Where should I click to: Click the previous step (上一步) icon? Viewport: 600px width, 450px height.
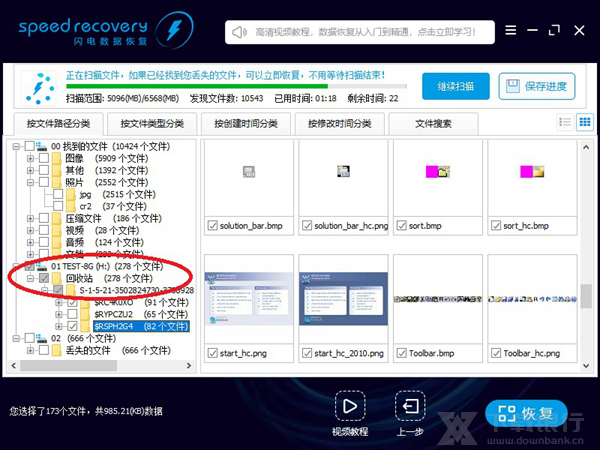point(409,406)
